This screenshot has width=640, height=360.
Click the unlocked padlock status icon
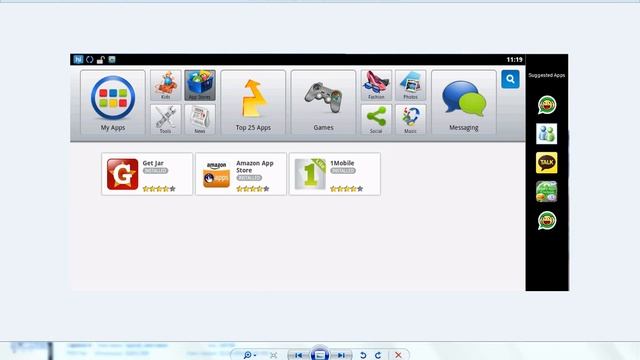[x=100, y=60]
